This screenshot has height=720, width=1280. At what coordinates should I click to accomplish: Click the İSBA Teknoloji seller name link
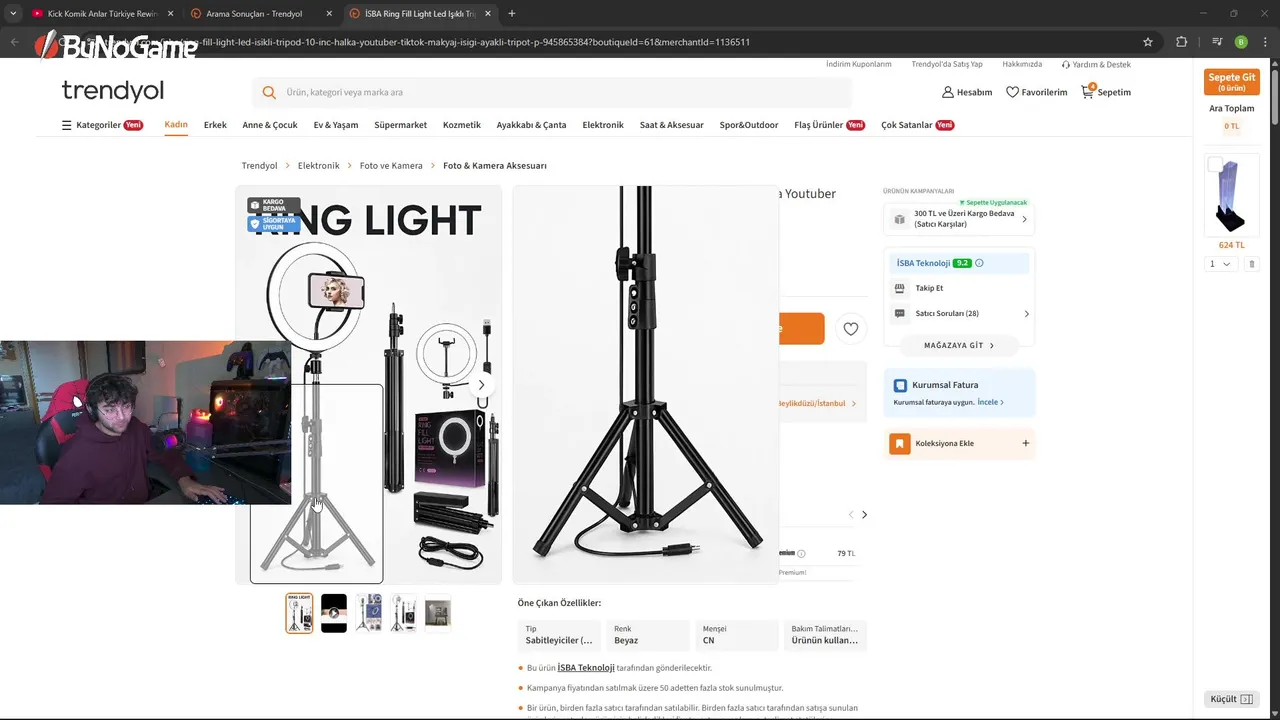pyautogui.click(x=923, y=263)
